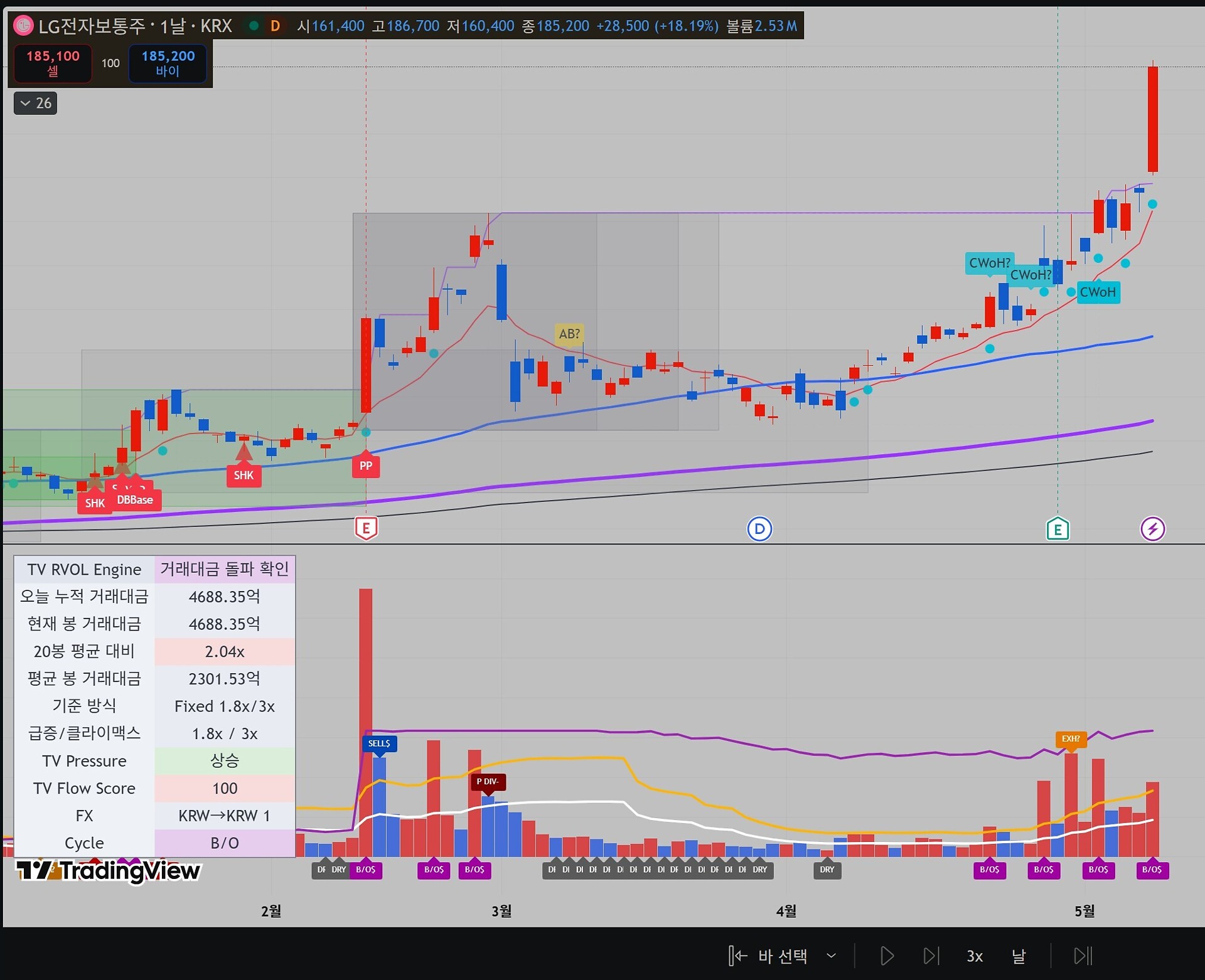Open the bar select dropdown arrow

[x=831, y=956]
